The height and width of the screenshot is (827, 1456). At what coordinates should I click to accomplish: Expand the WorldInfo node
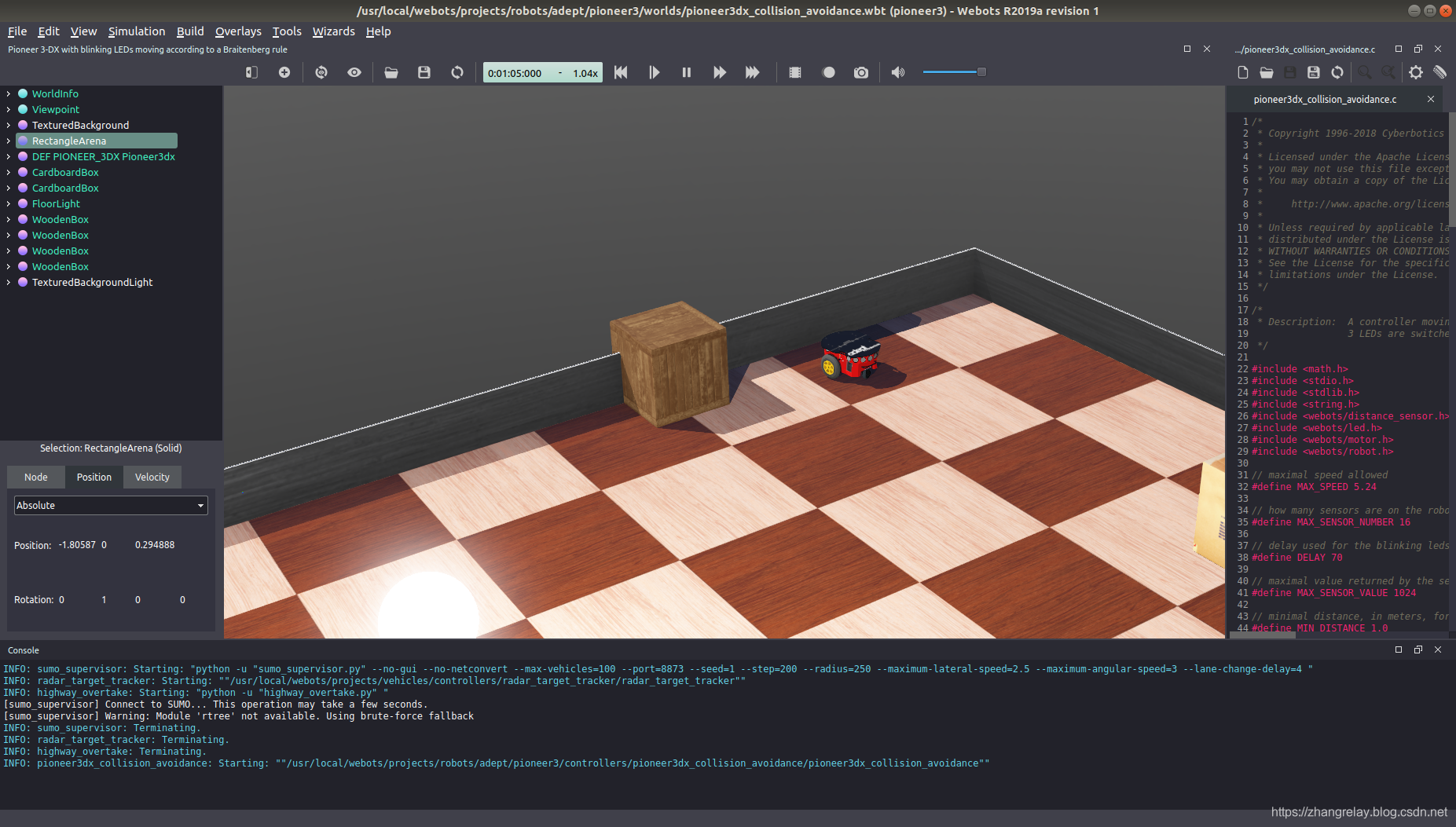[9, 93]
